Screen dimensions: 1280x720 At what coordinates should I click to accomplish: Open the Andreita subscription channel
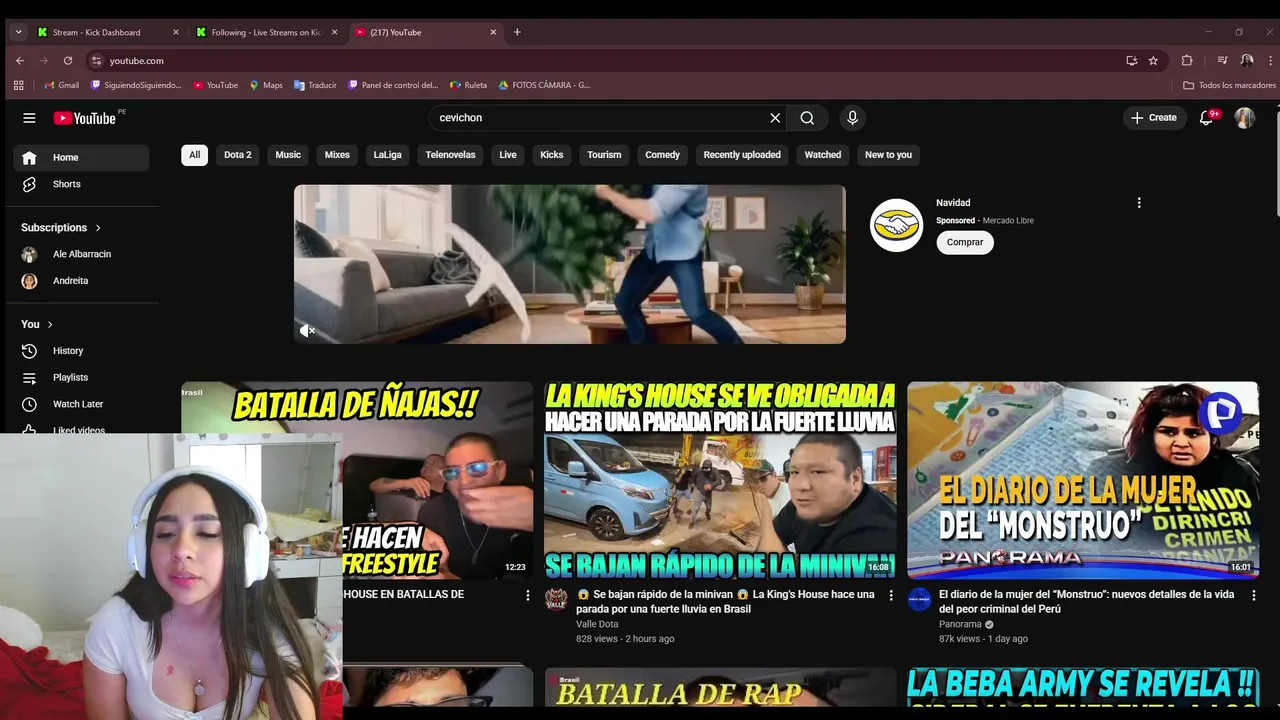pyautogui.click(x=81, y=281)
